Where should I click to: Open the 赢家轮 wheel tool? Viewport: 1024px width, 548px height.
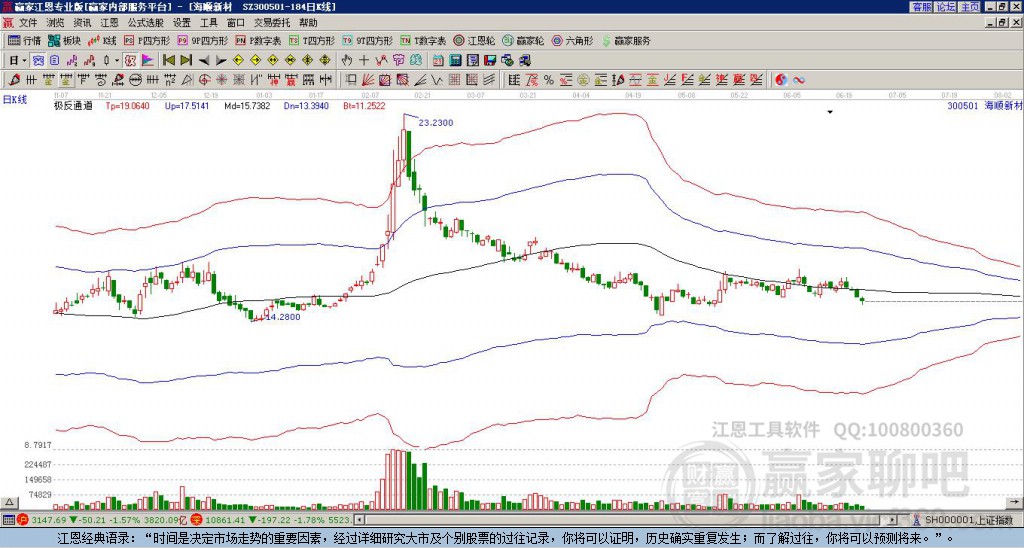pos(523,40)
